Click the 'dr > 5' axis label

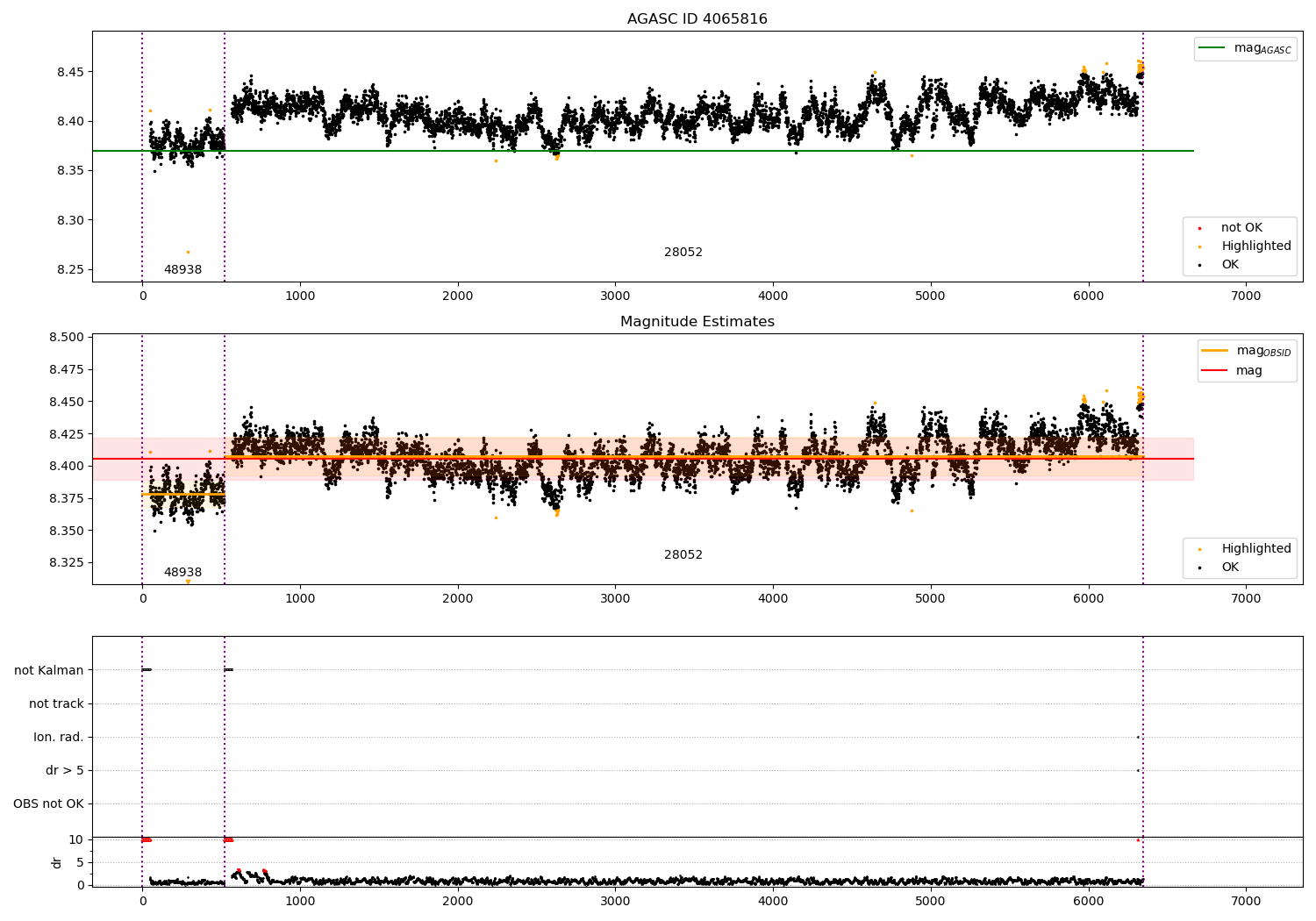click(x=65, y=770)
